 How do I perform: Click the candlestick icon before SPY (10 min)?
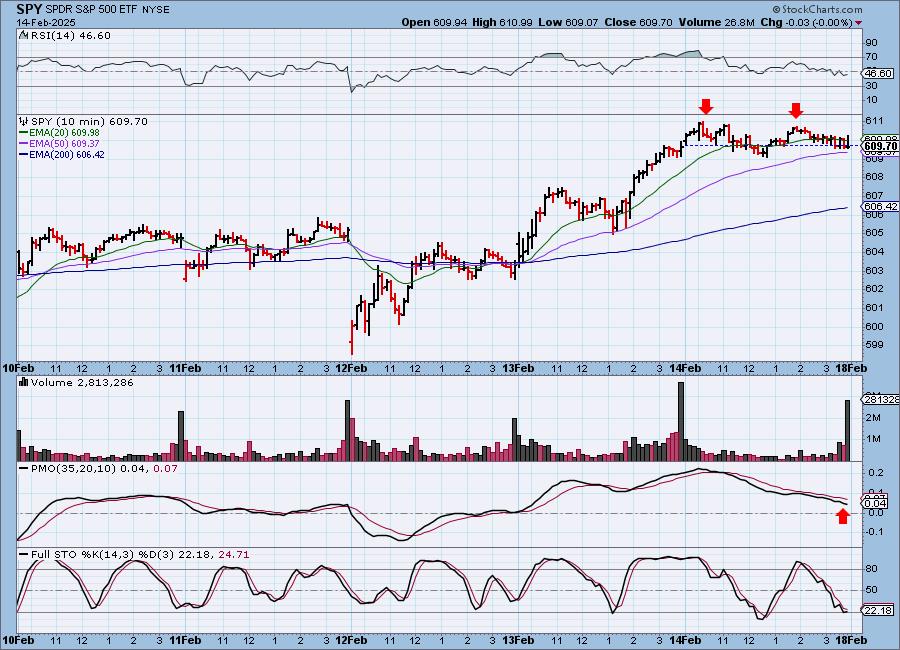24,121
